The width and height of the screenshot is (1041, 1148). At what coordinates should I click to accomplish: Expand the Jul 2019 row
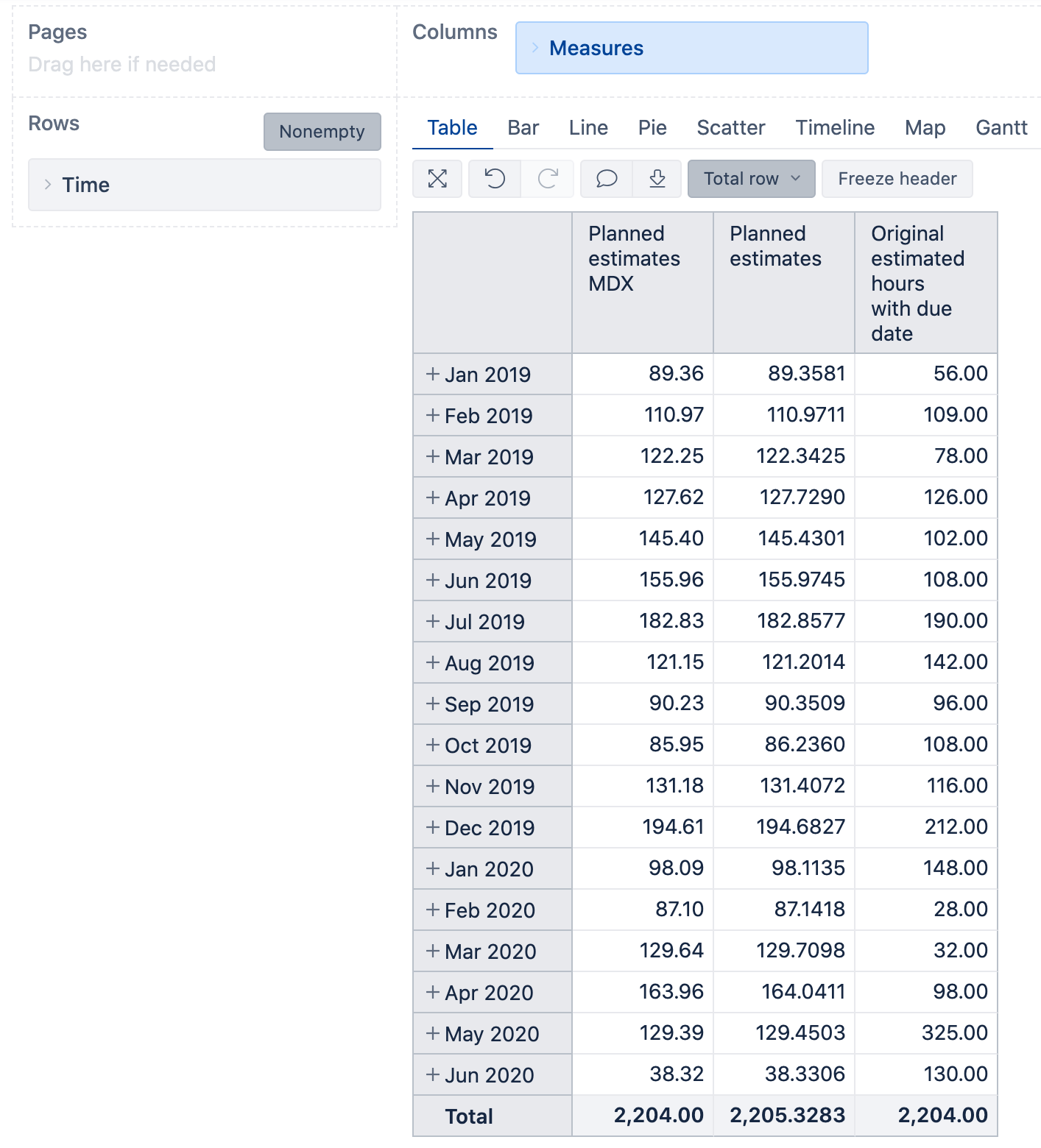pyautogui.click(x=433, y=621)
